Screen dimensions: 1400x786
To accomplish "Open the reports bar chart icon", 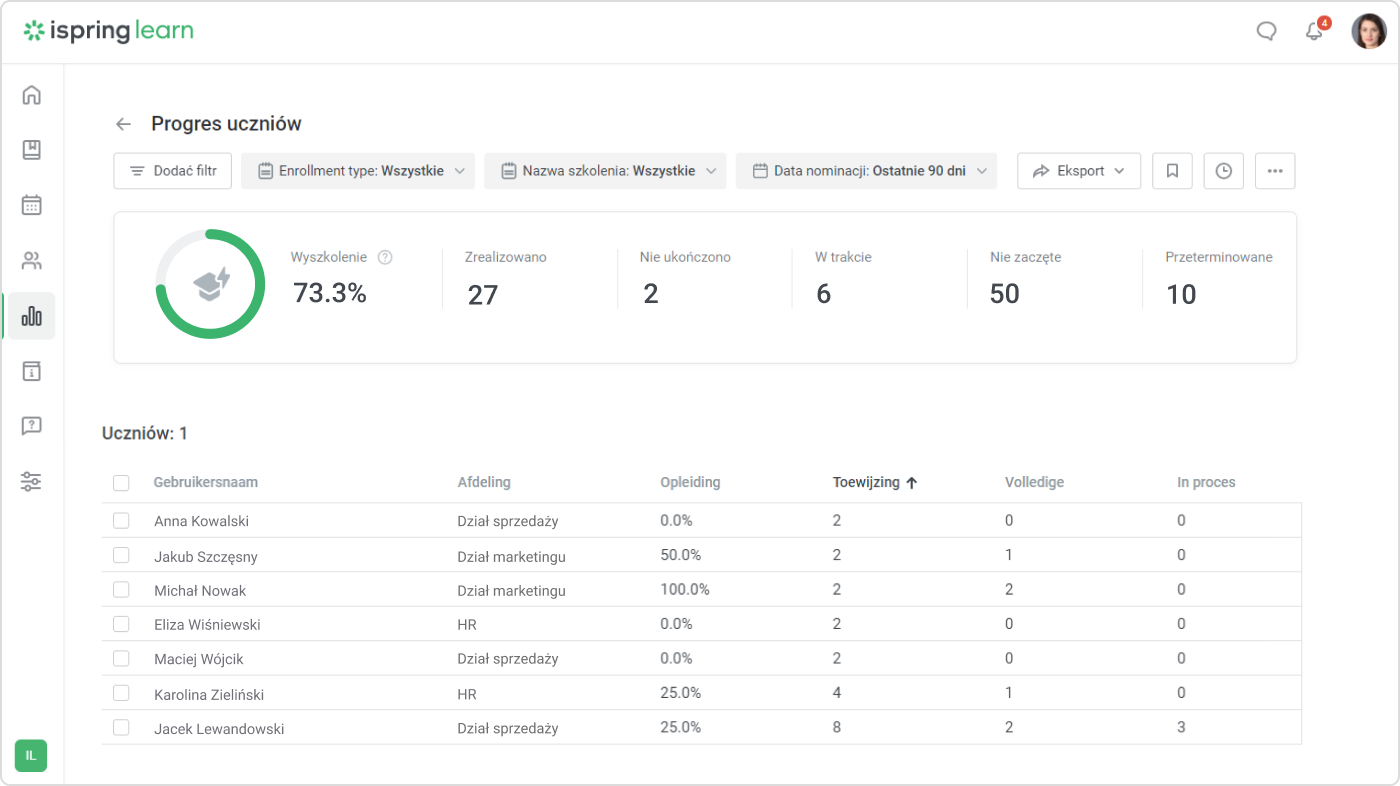I will (x=32, y=316).
